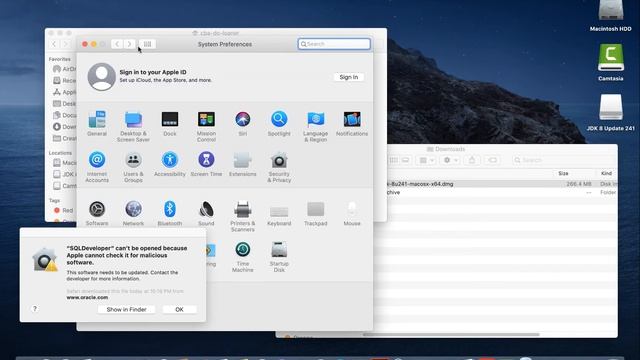Open Desktop & Screen Saver preferences

click(133, 126)
